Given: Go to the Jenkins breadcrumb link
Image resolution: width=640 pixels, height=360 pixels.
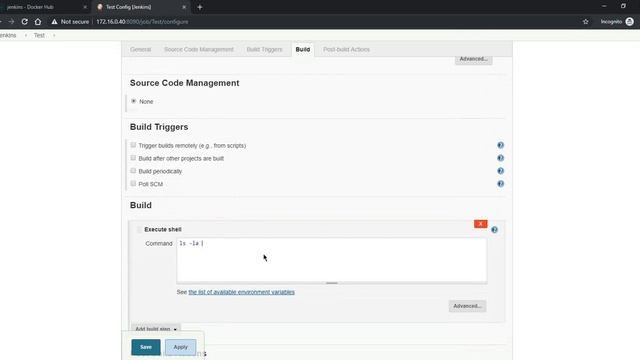Looking at the screenshot, I should pyautogui.click(x=8, y=36).
